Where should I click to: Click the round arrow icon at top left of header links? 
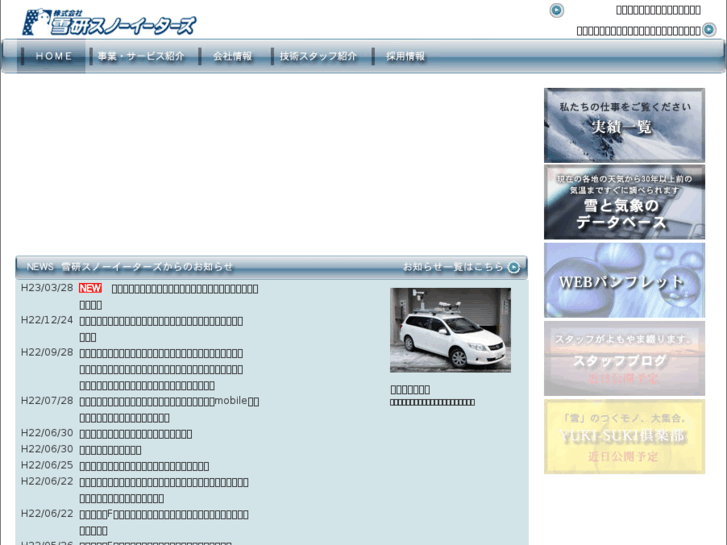(x=556, y=10)
